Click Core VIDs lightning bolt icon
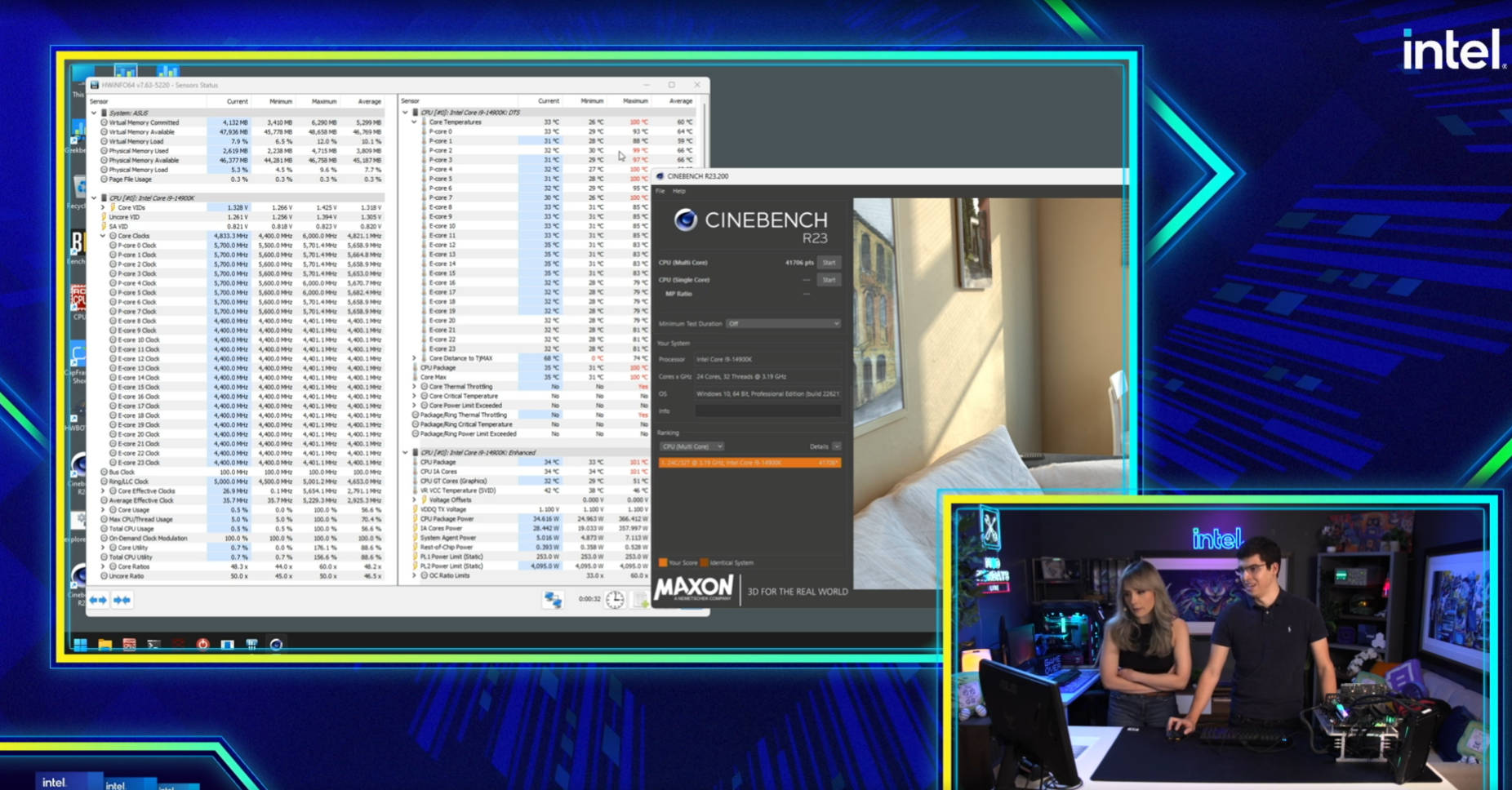 [113, 207]
